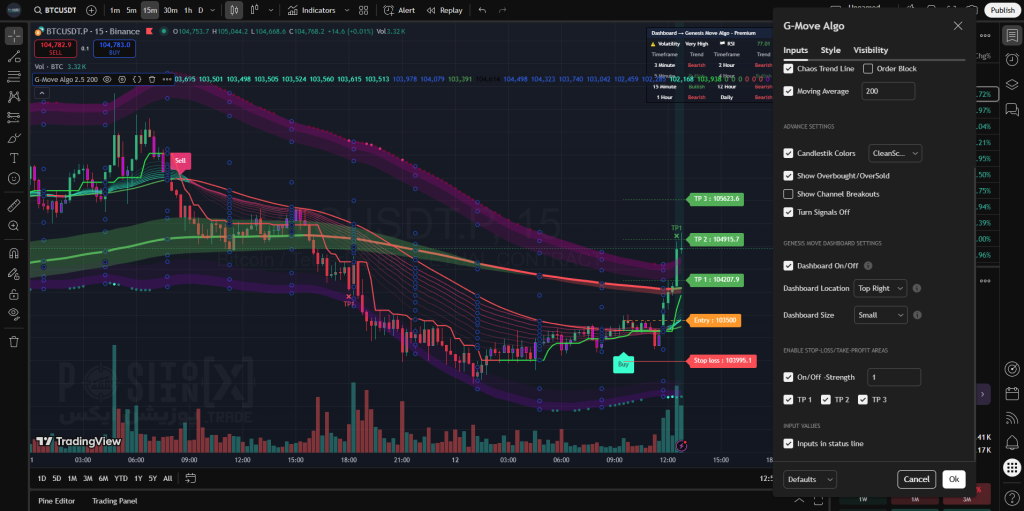1024x511 pixels.
Task: Toggle the On/Off -Strength checkbox
Action: [788, 377]
